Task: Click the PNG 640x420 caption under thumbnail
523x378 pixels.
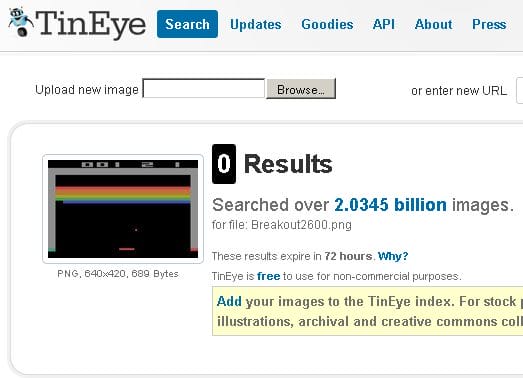Action: click(118, 274)
